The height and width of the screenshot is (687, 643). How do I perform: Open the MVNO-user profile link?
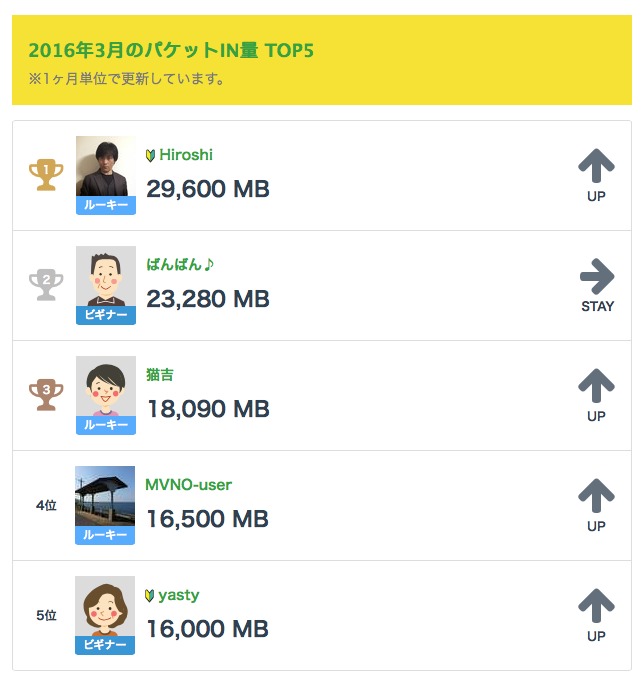189,485
